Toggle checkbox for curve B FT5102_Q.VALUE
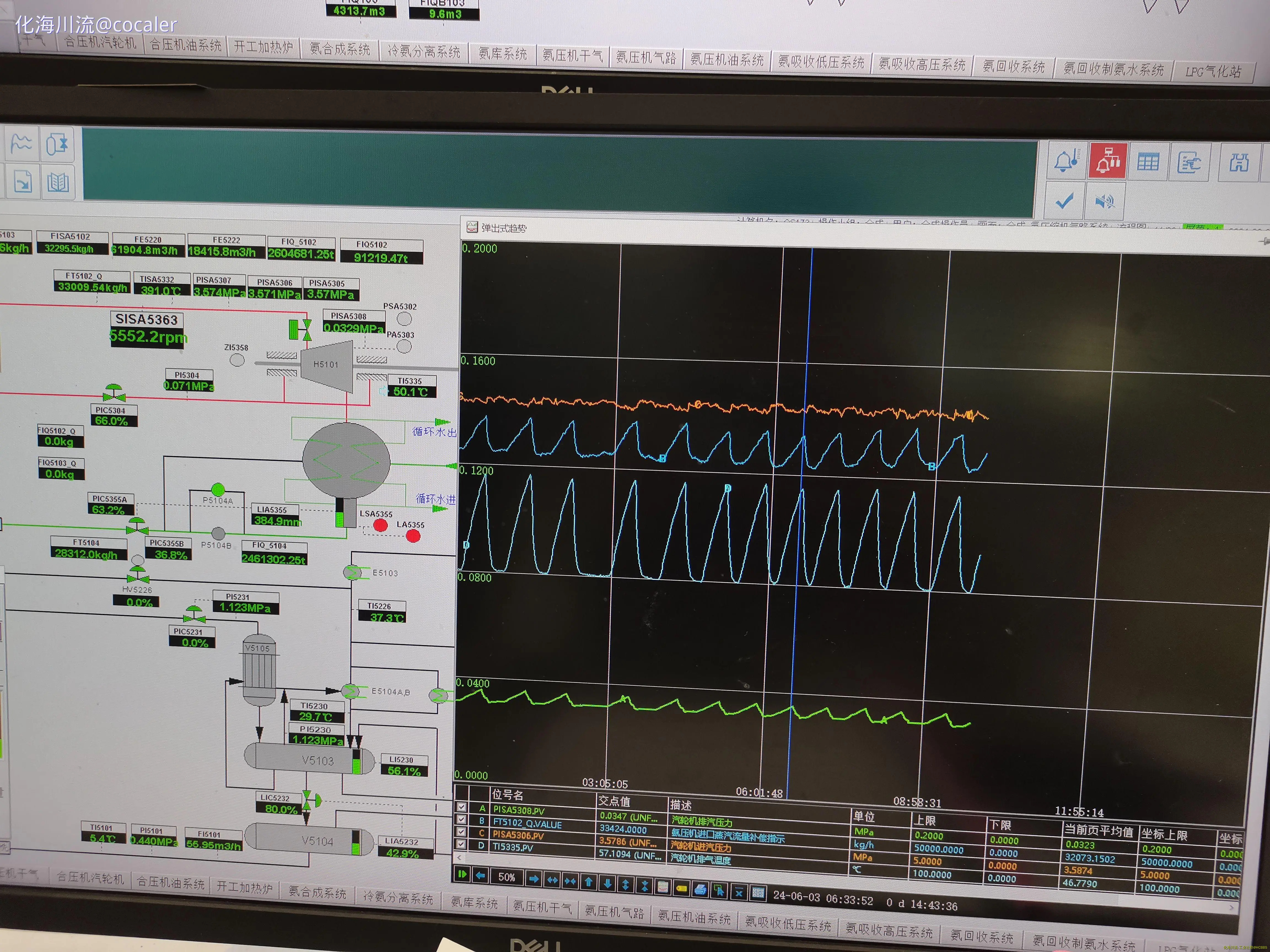Image resolution: width=1270 pixels, height=952 pixels. coord(461,820)
